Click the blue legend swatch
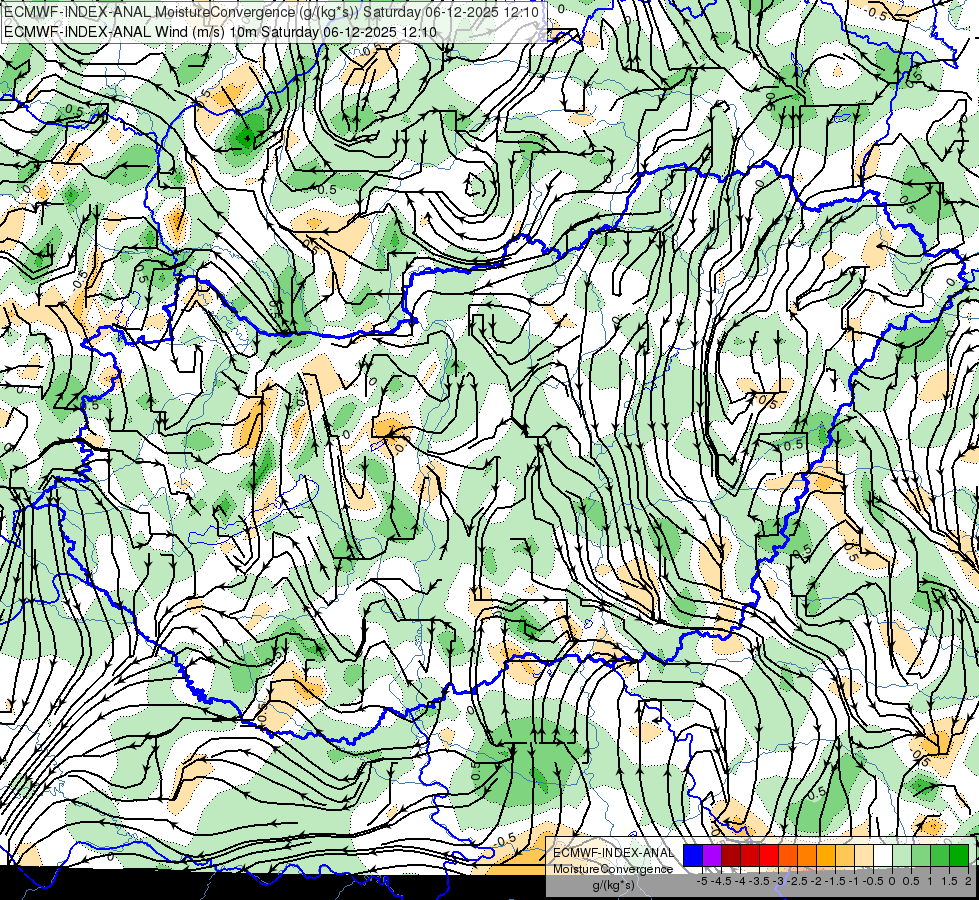The width and height of the screenshot is (979, 900). (x=693, y=855)
